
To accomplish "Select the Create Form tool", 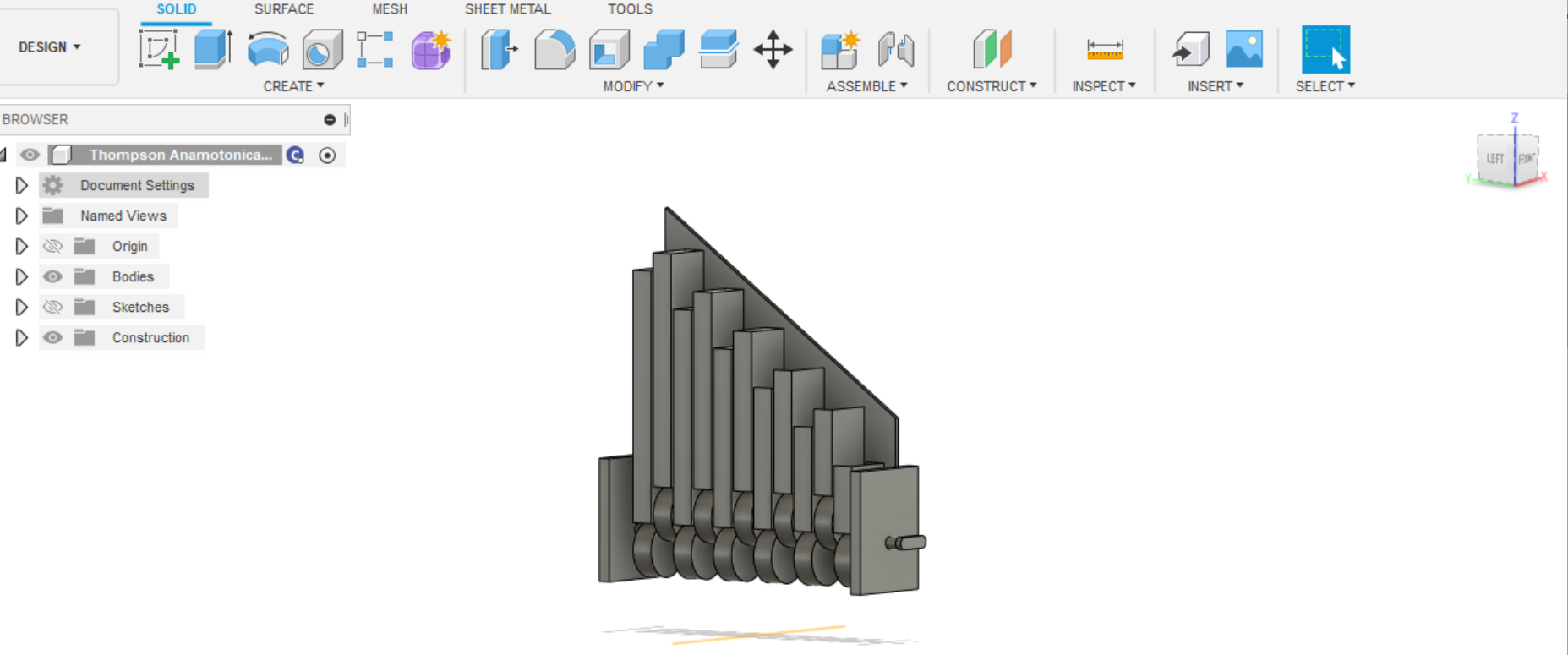I will [431, 49].
